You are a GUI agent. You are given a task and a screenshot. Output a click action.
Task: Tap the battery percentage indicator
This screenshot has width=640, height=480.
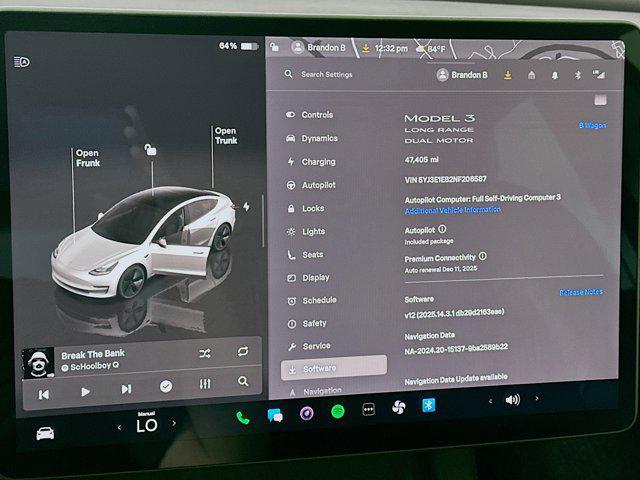(238, 46)
